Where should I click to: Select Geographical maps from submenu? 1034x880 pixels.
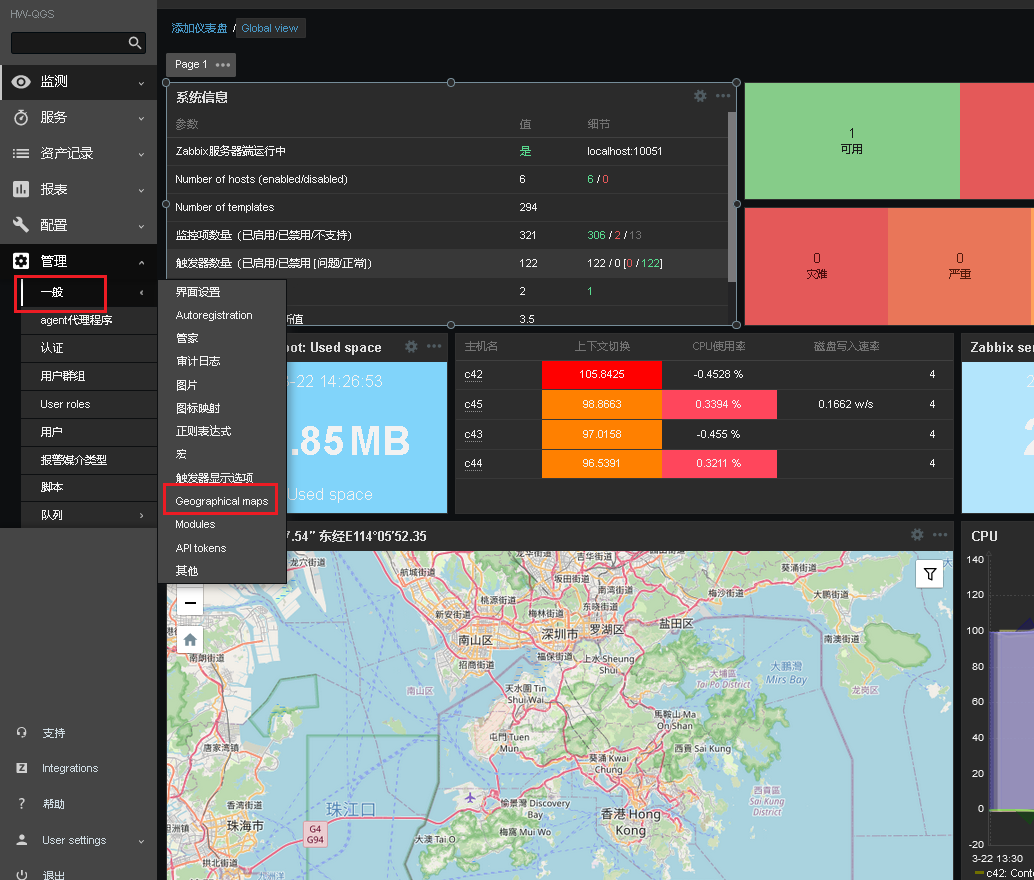point(222,501)
